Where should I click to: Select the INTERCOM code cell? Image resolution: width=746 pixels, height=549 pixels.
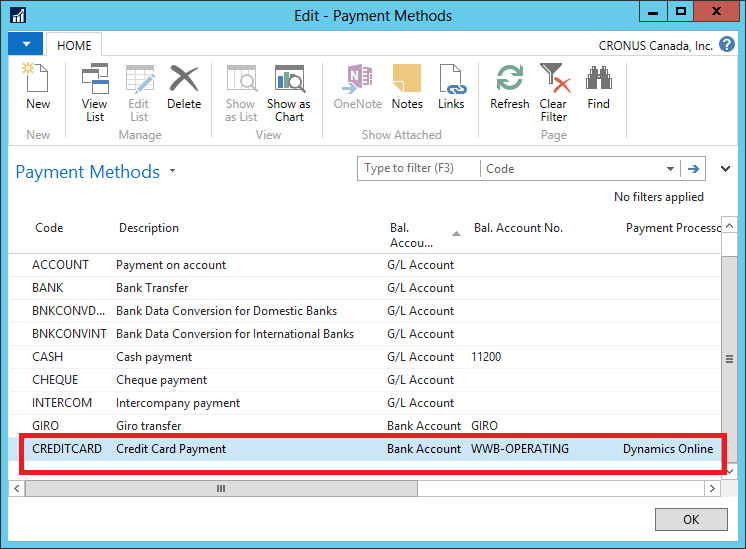pyautogui.click(x=62, y=402)
